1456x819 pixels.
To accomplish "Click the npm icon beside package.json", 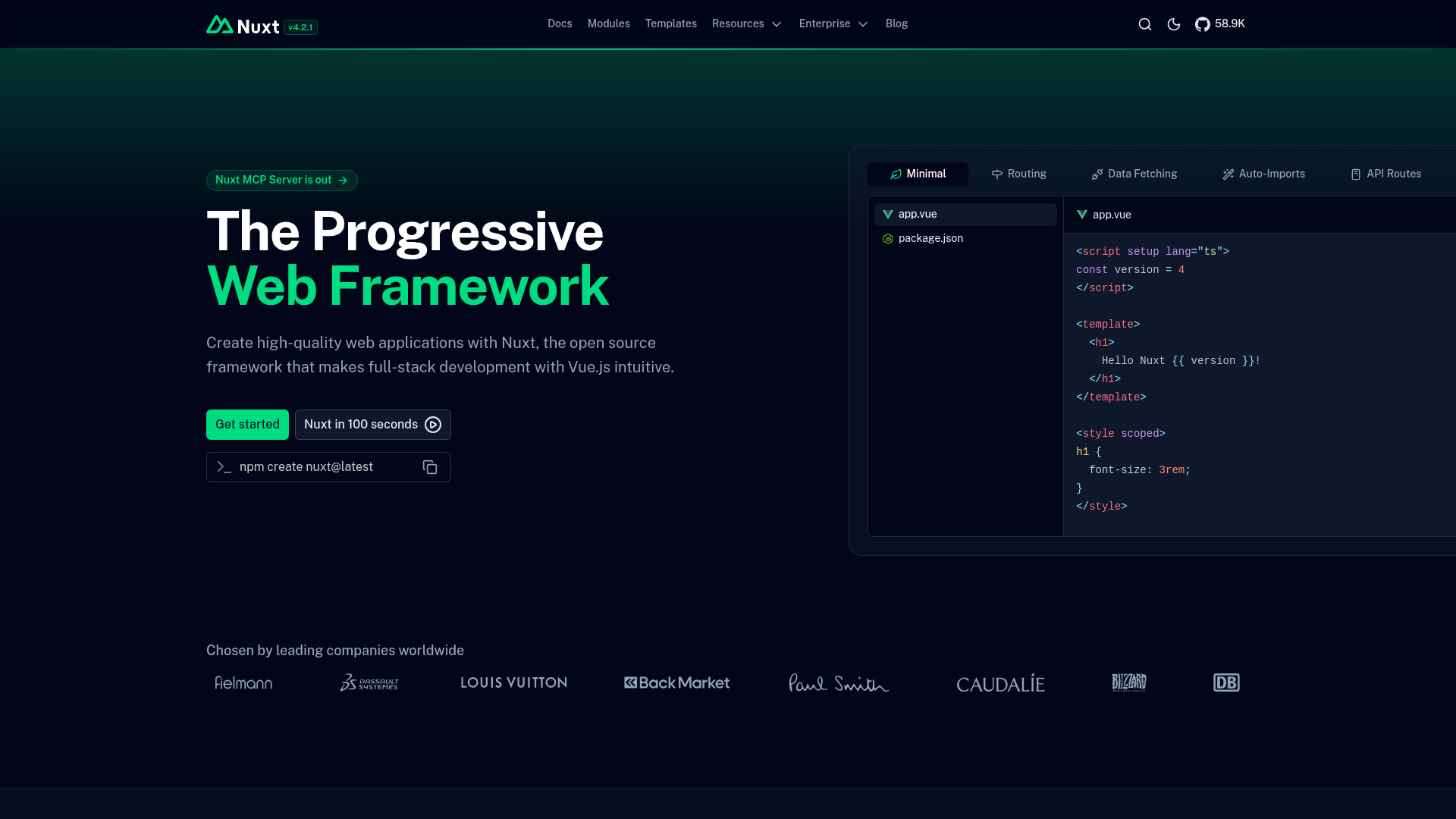I will [887, 238].
